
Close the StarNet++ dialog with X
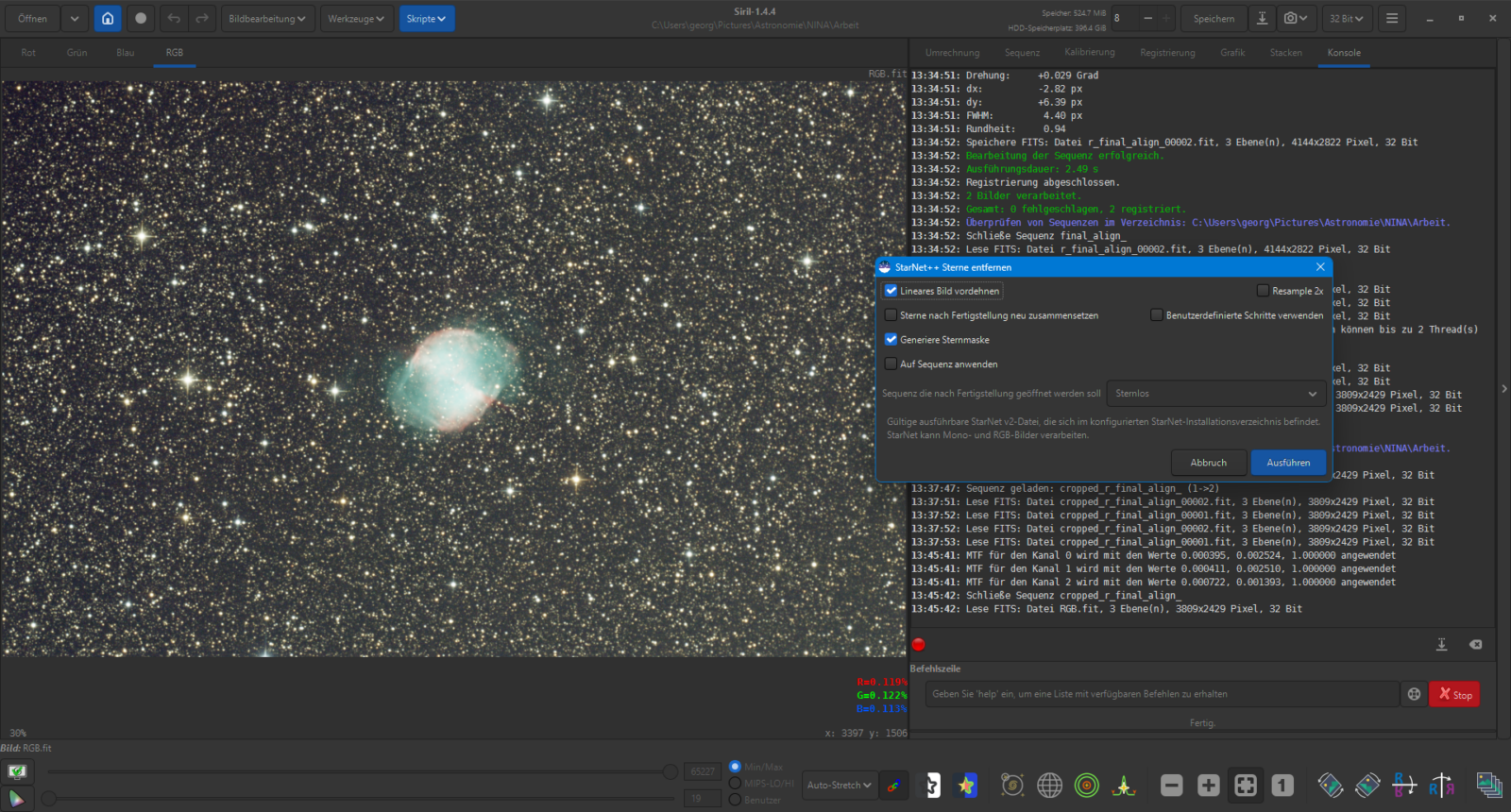point(1320,267)
